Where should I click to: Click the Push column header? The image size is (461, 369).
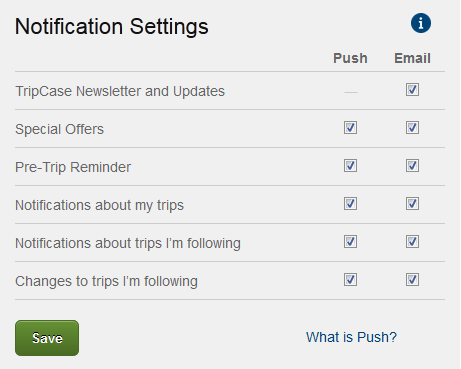[x=350, y=58]
